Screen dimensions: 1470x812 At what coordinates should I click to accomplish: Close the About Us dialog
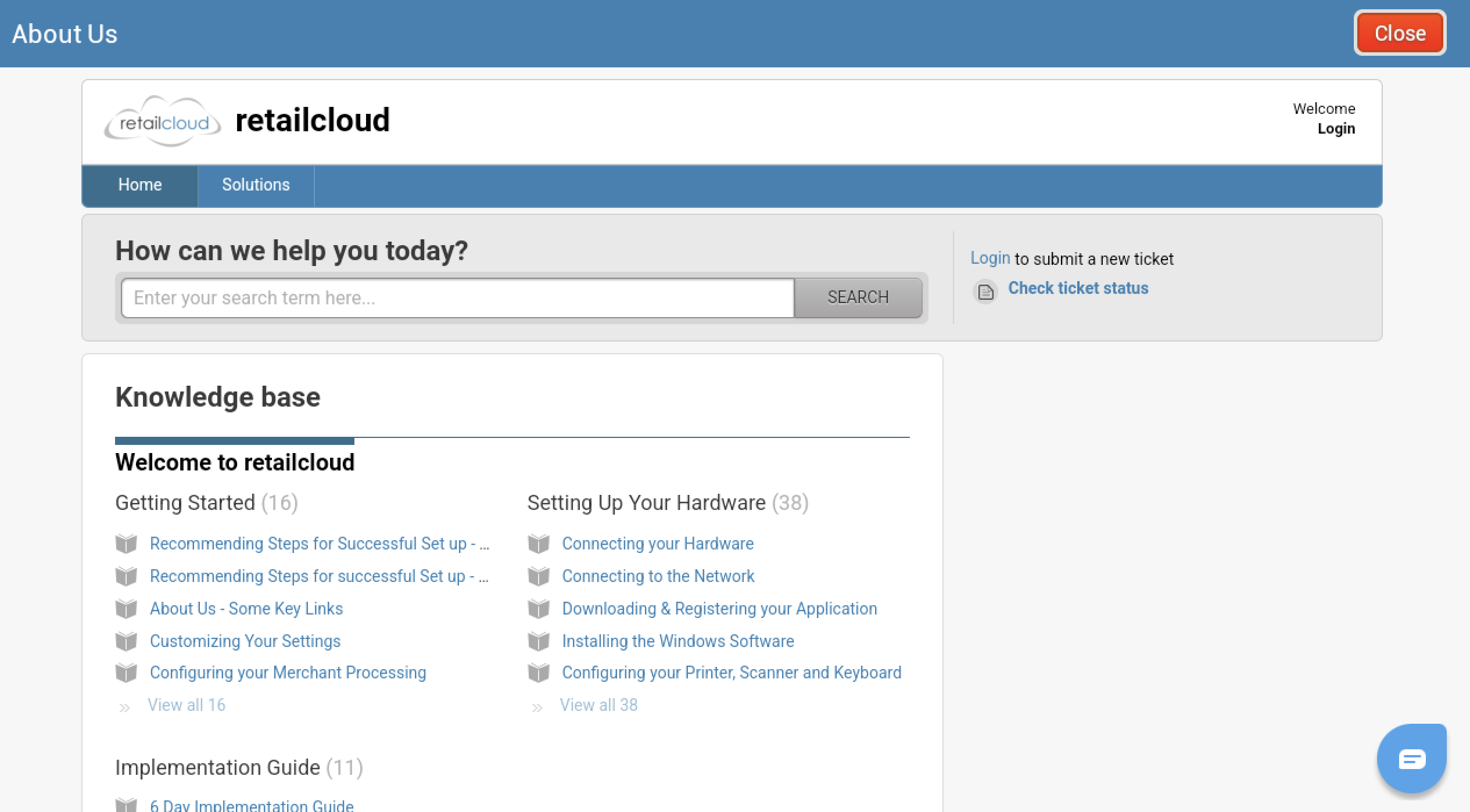pos(1400,33)
